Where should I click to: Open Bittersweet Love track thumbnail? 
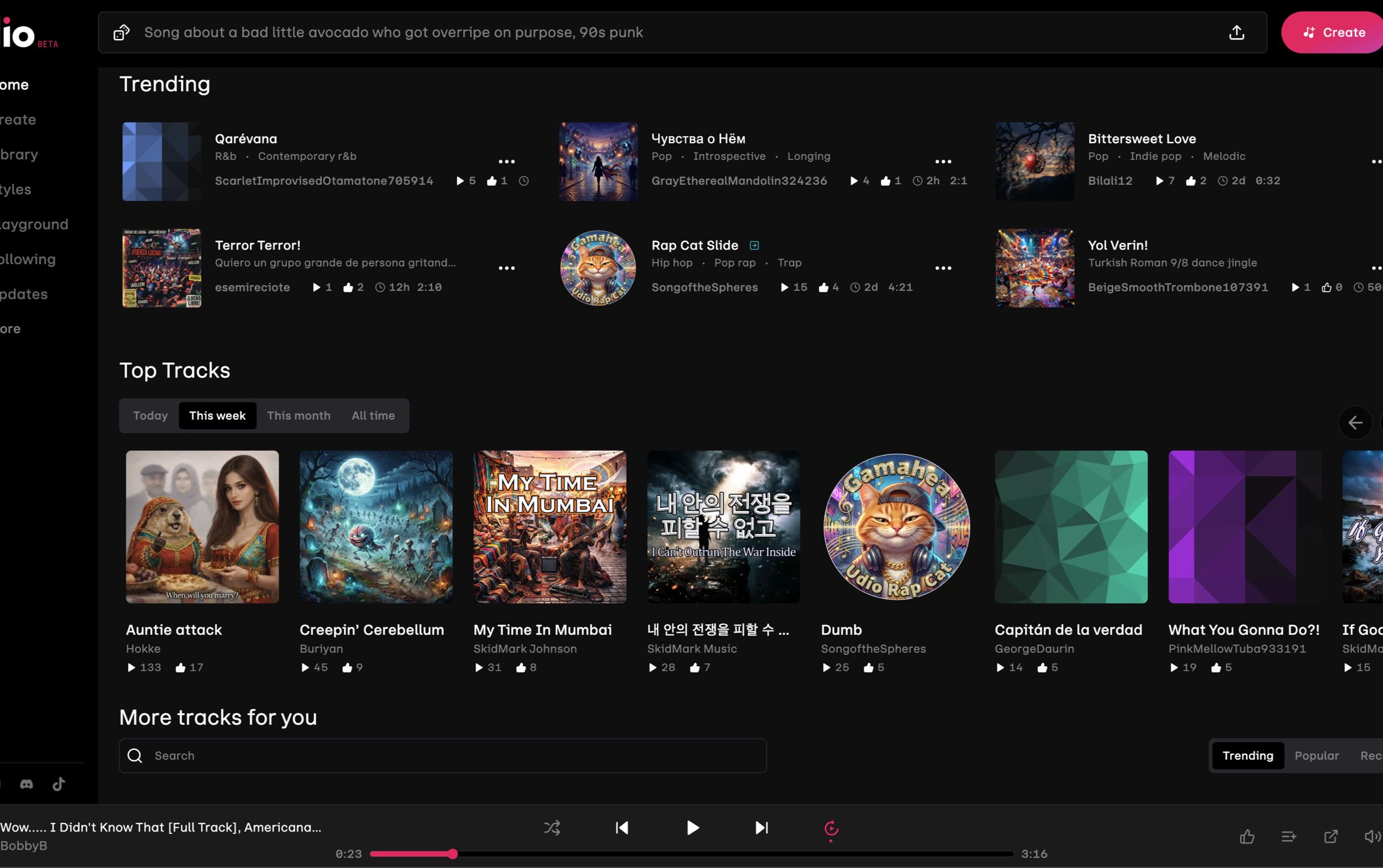tap(1035, 162)
